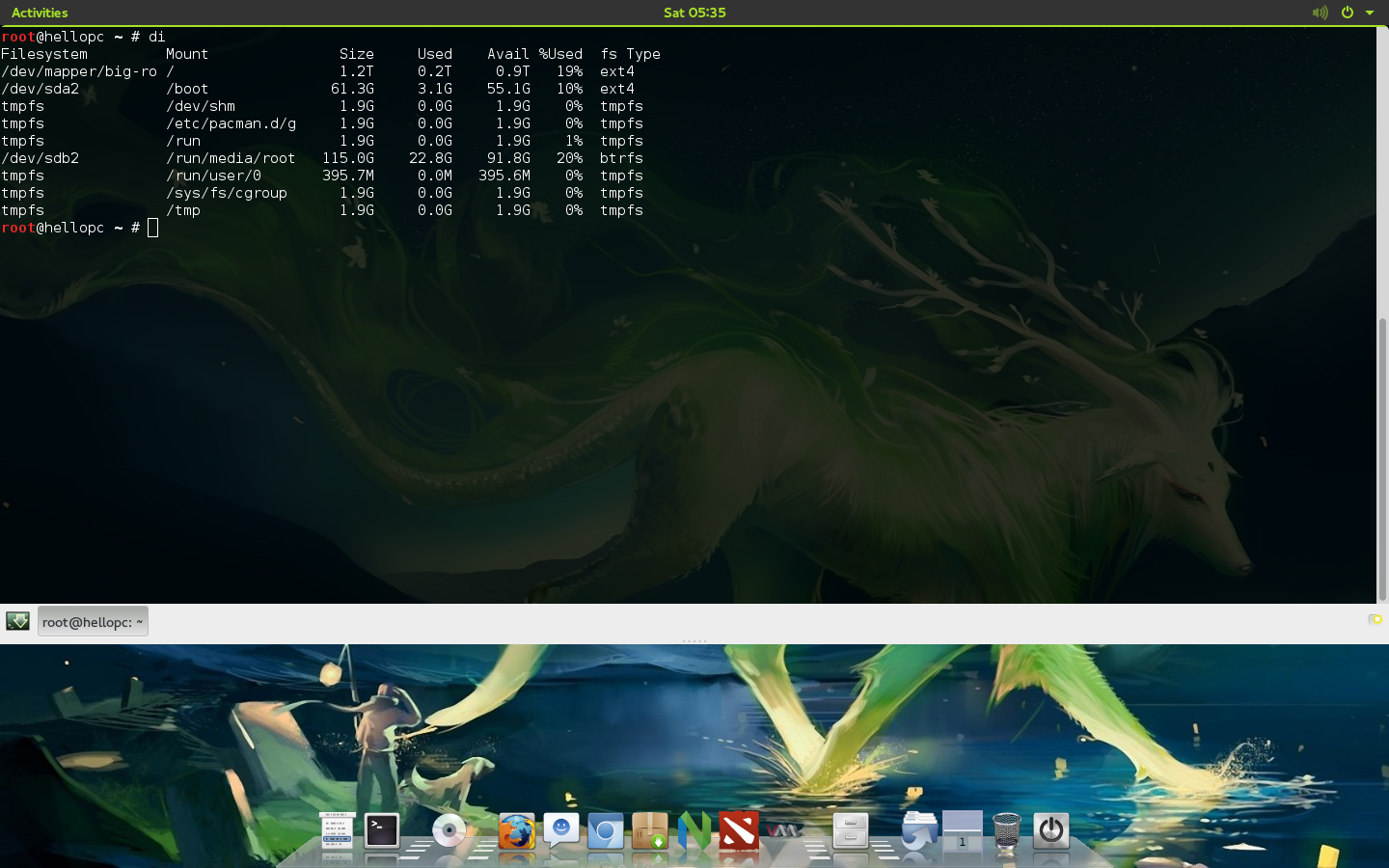Click the terminal cursor at the prompt
The height and width of the screenshot is (868, 1389).
(152, 228)
